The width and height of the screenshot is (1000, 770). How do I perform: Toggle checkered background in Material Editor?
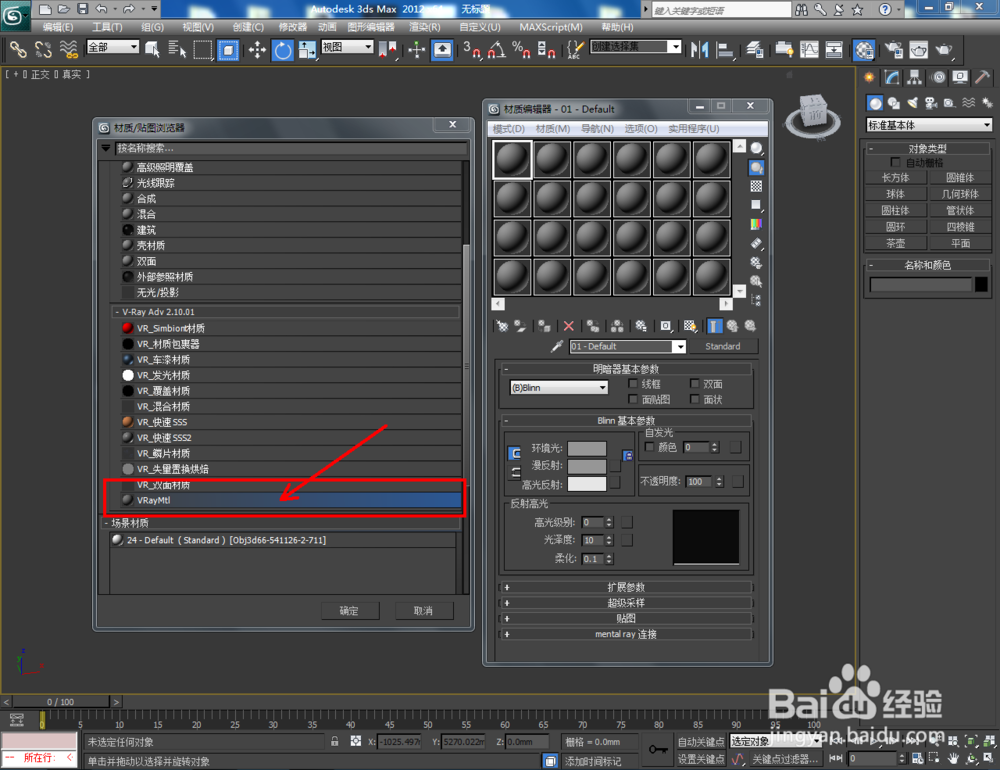point(756,186)
